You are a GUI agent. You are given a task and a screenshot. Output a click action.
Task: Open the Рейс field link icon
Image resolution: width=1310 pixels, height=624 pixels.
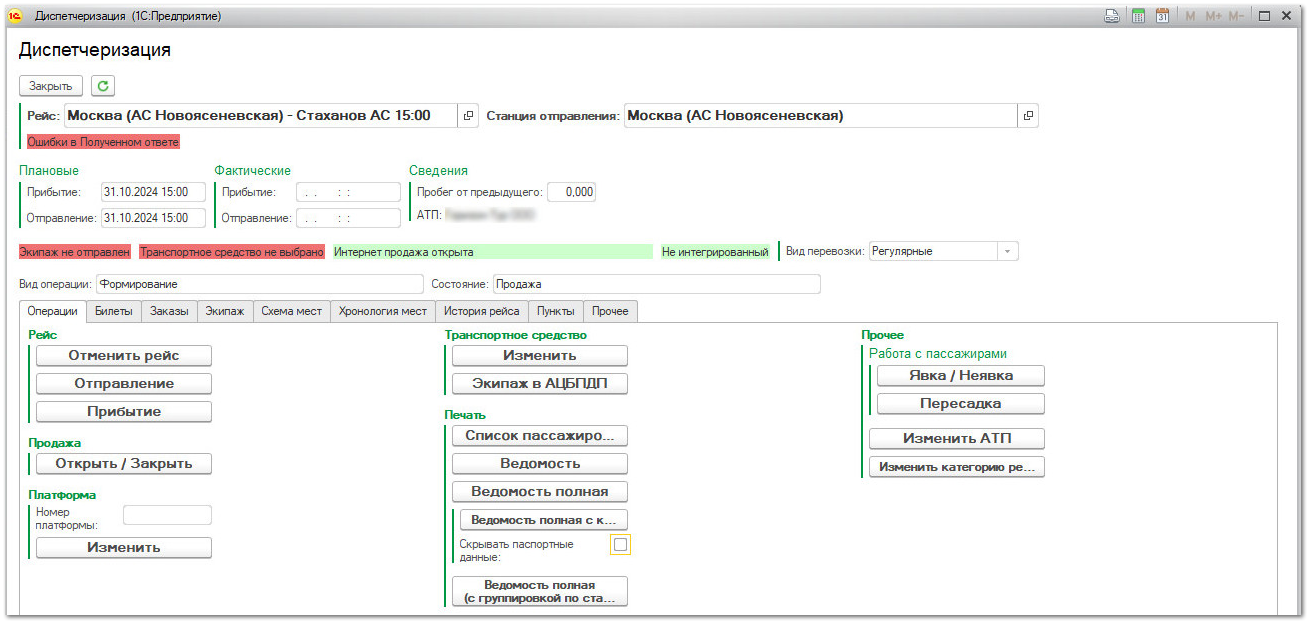tap(468, 116)
